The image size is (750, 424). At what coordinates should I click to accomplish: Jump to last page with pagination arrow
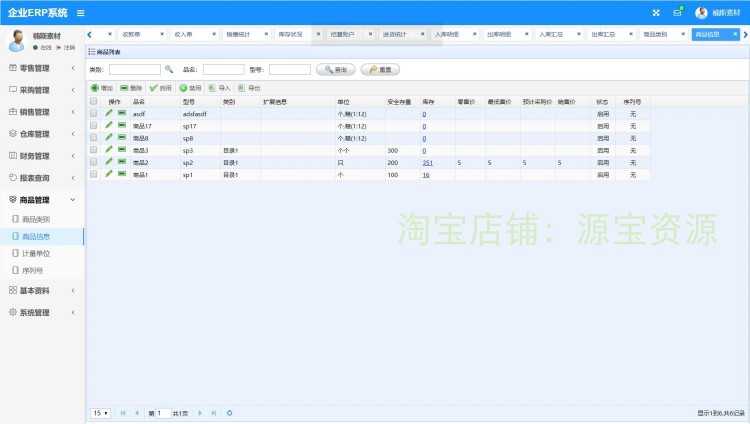tap(214, 413)
